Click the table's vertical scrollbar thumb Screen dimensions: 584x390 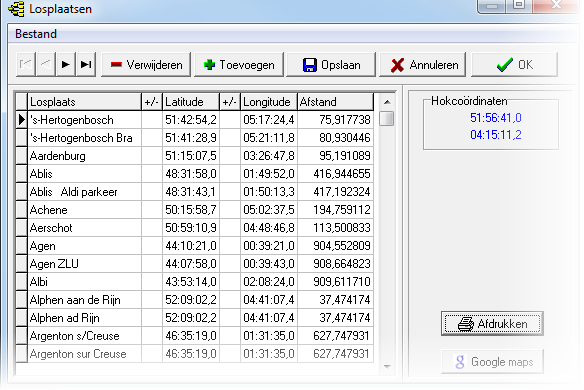387,119
